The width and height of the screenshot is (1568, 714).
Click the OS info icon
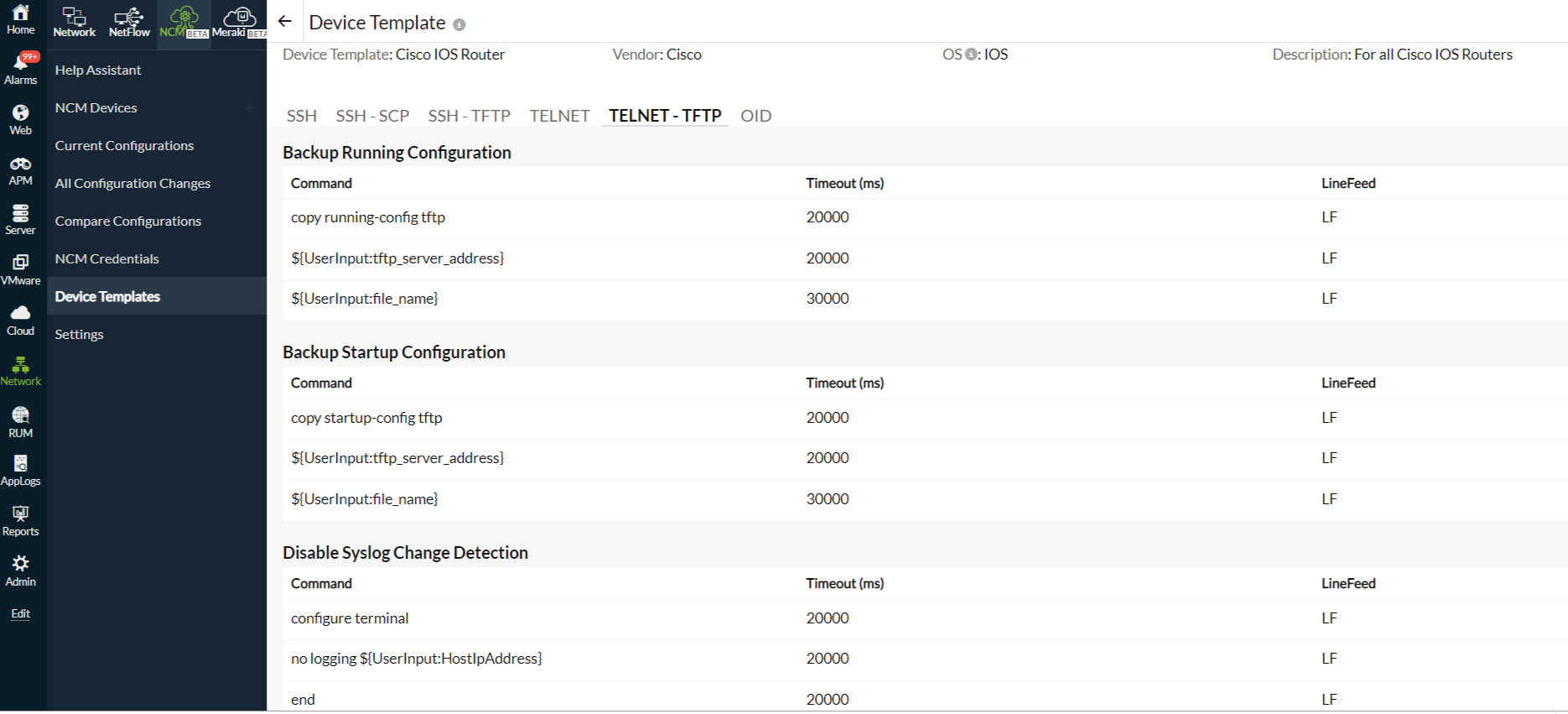coord(970,55)
